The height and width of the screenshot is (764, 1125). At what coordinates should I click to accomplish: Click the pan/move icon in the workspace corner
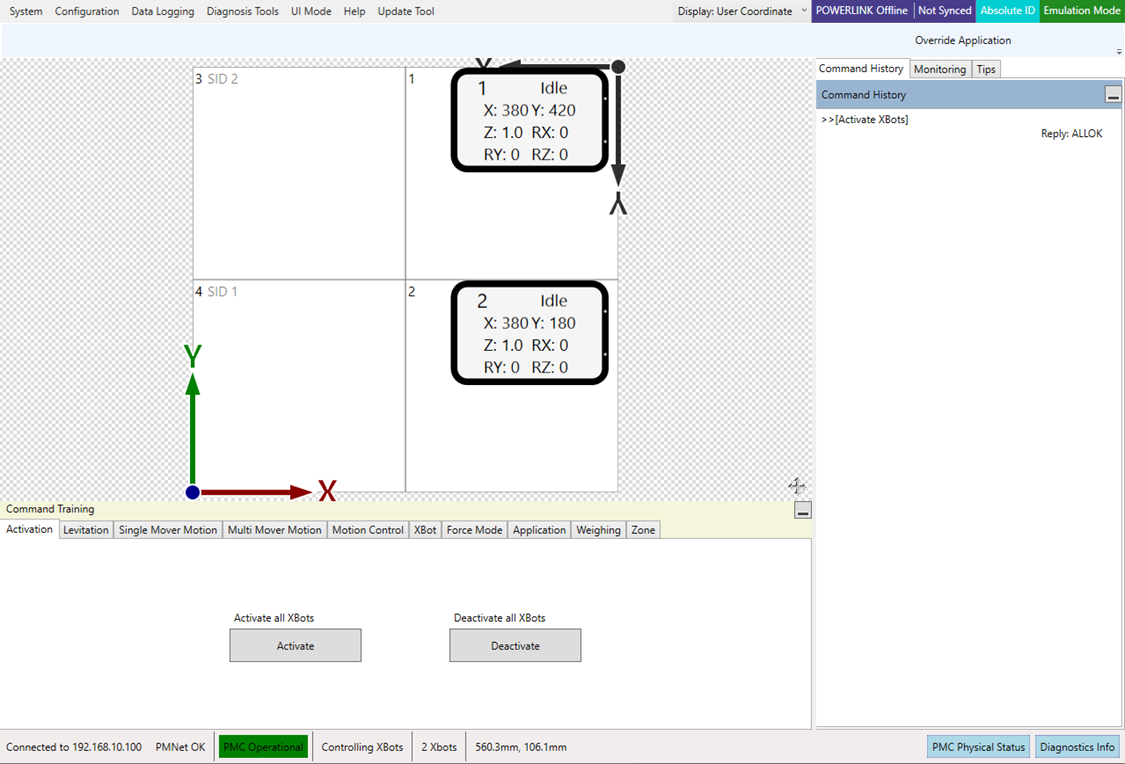pos(796,486)
